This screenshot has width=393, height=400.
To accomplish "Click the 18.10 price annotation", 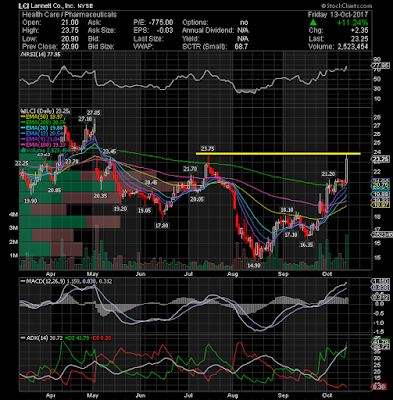I will point(287,210).
